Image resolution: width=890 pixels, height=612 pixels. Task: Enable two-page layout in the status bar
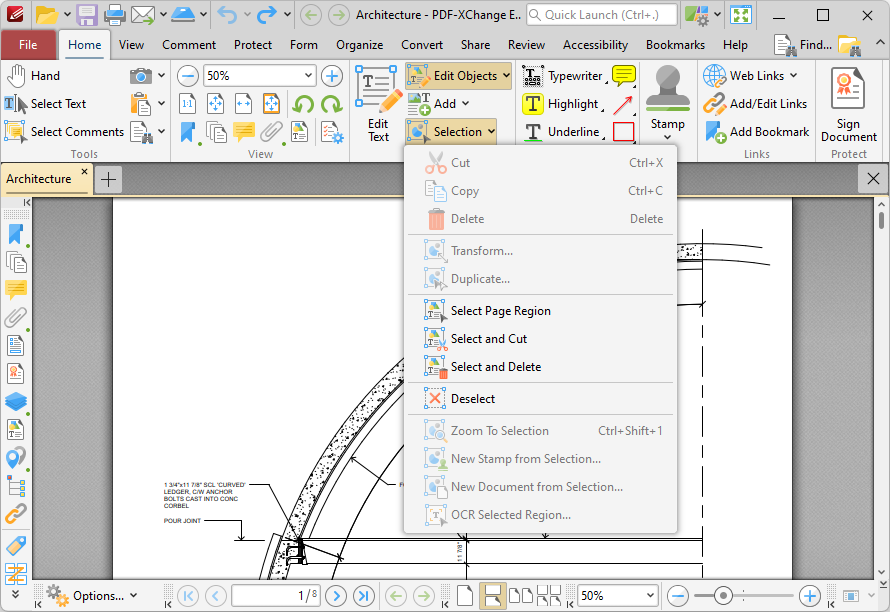[x=520, y=595]
